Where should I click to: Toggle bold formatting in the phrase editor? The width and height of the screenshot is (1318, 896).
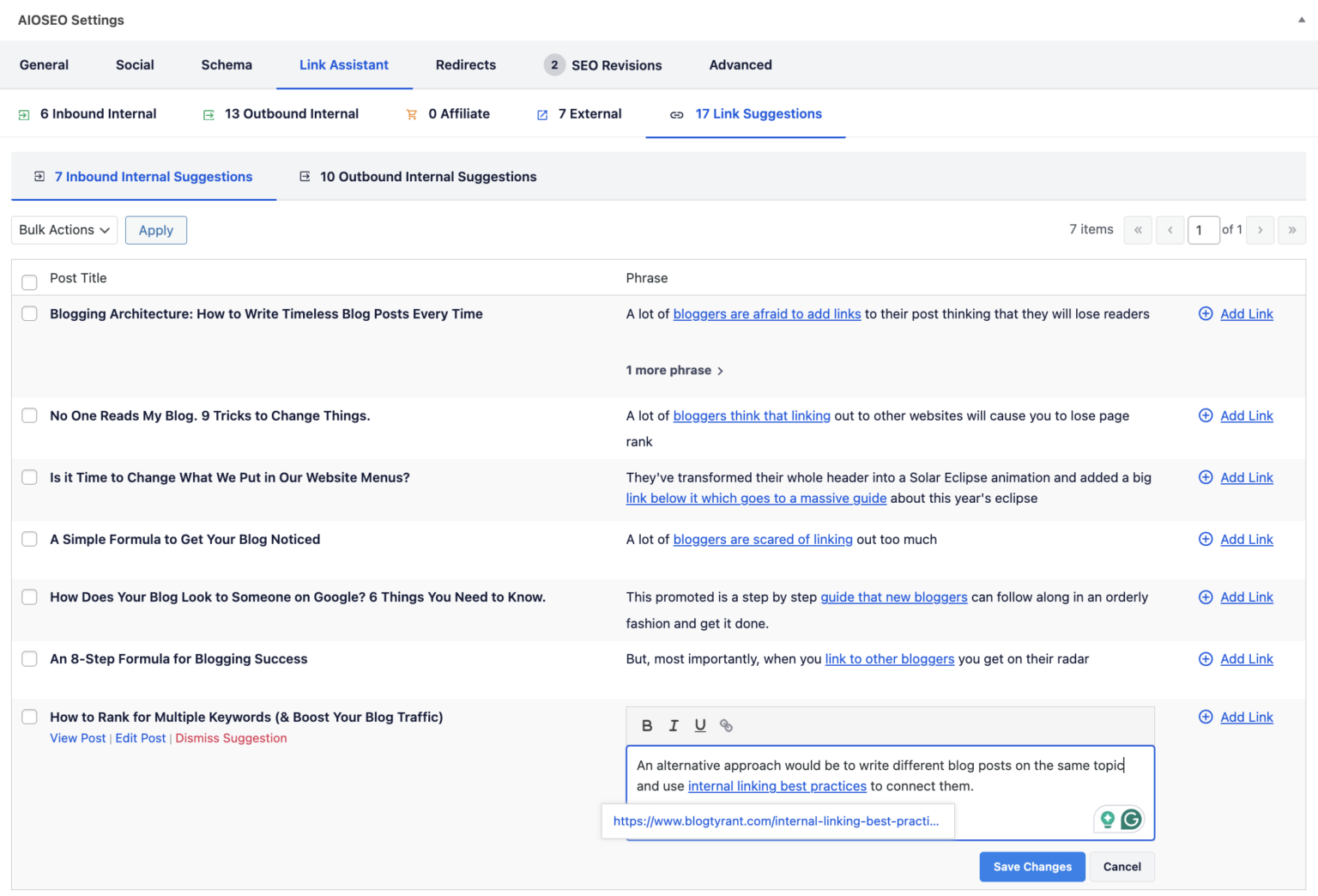(x=647, y=725)
